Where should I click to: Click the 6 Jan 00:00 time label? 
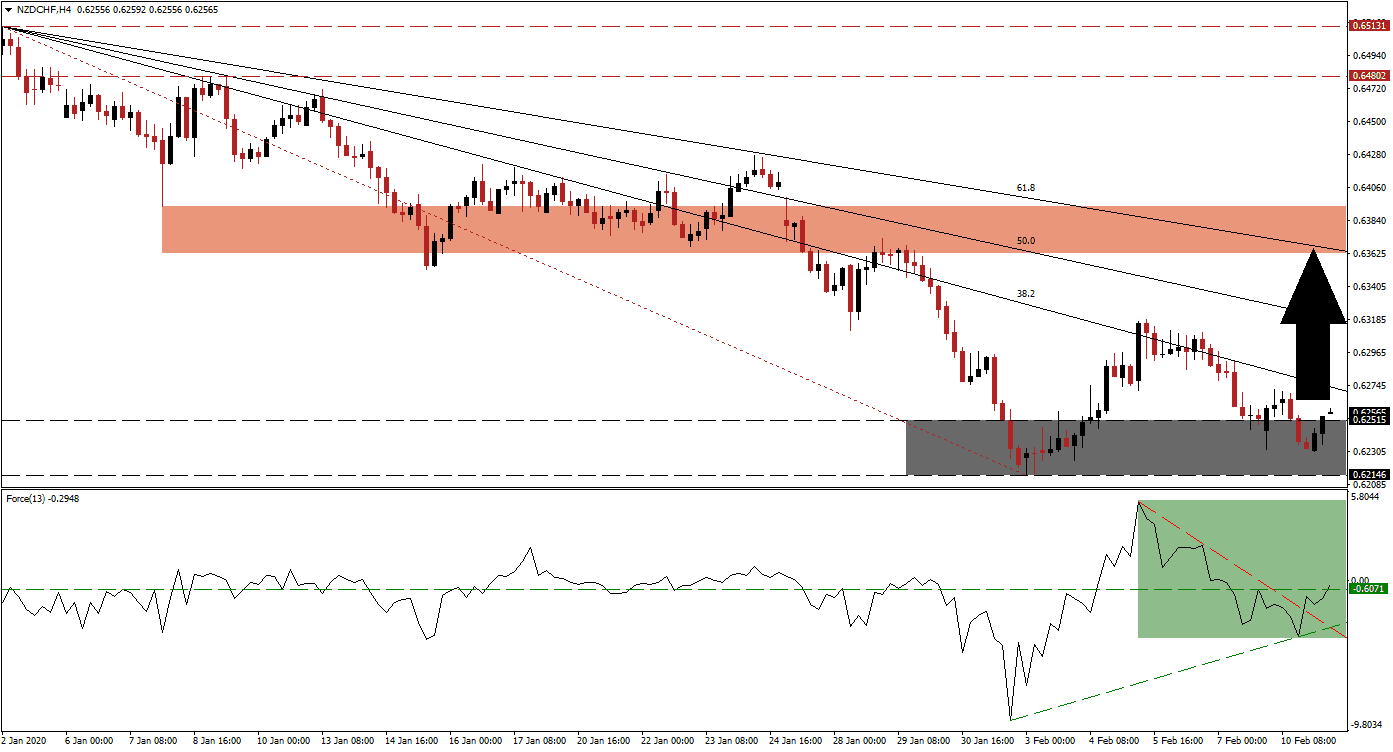89,741
